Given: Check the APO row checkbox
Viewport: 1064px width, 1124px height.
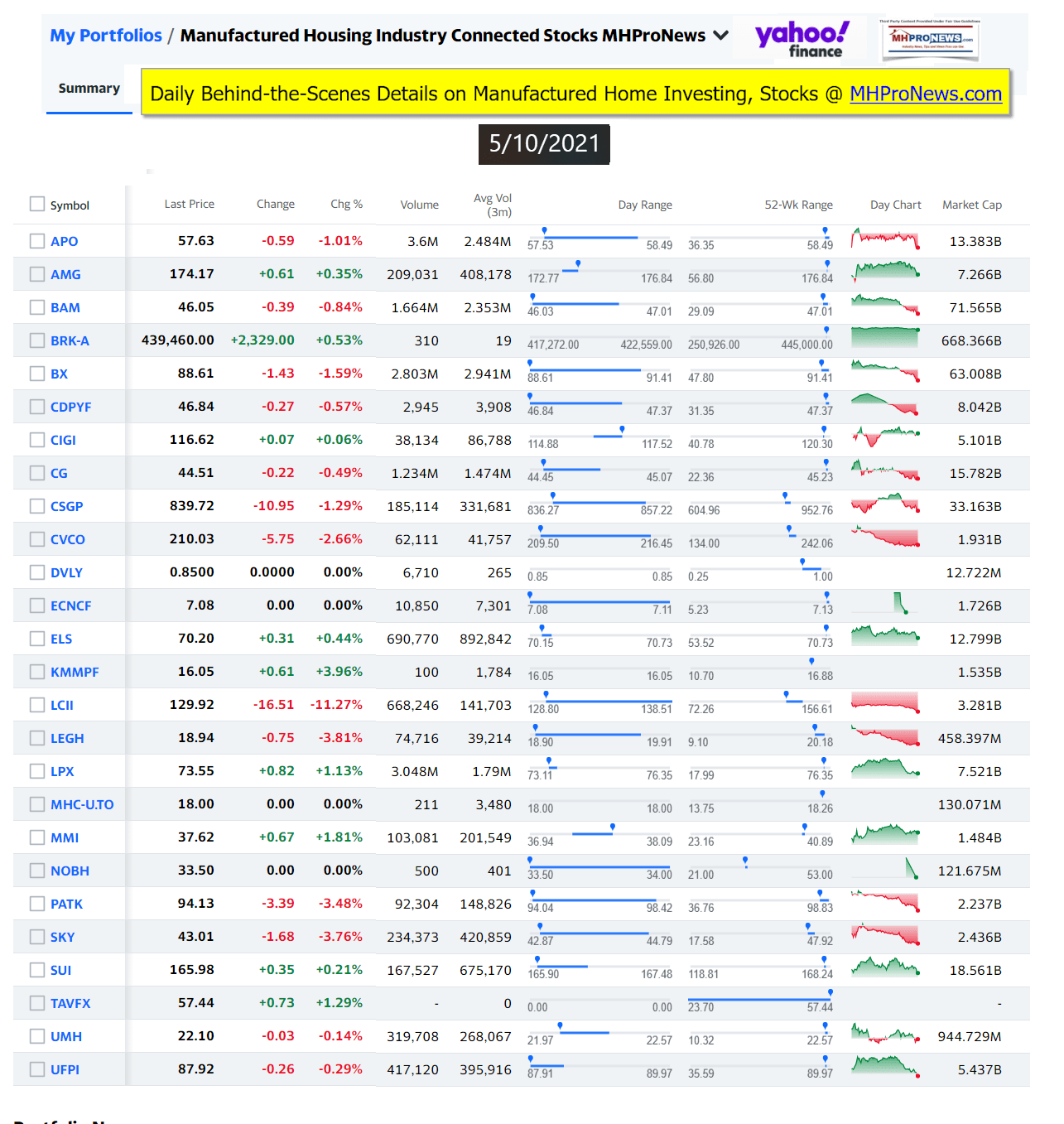Looking at the screenshot, I should pos(36,241).
